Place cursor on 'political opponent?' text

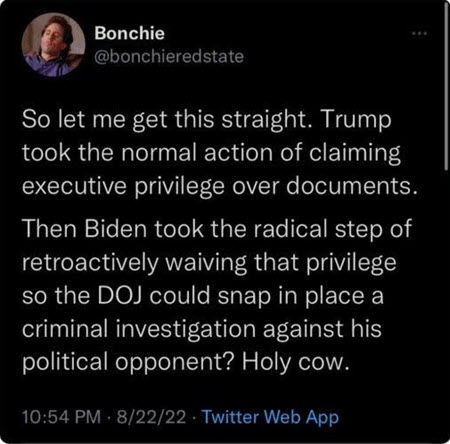tap(127, 362)
